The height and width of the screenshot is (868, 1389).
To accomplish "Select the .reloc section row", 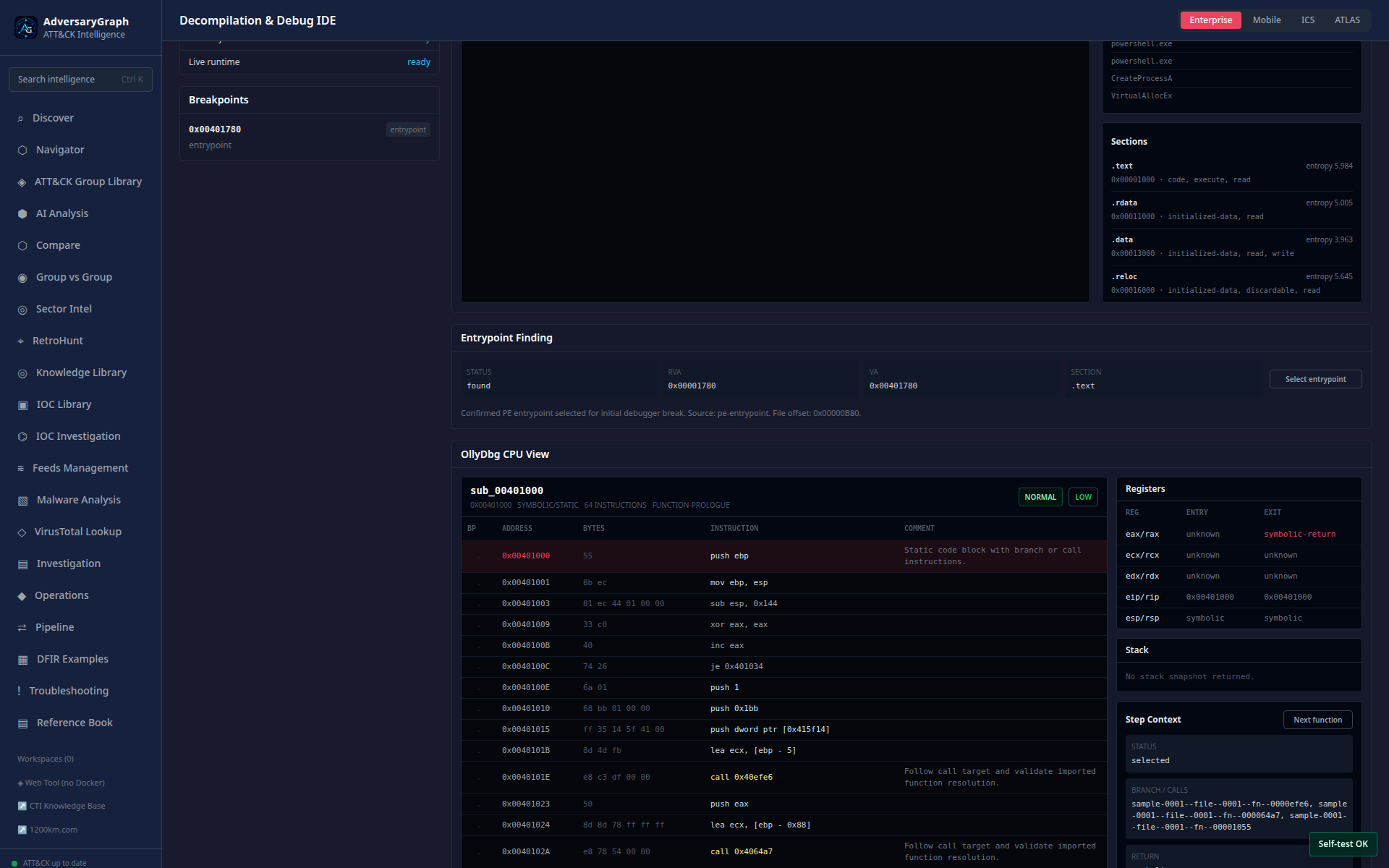I will tap(1232, 284).
